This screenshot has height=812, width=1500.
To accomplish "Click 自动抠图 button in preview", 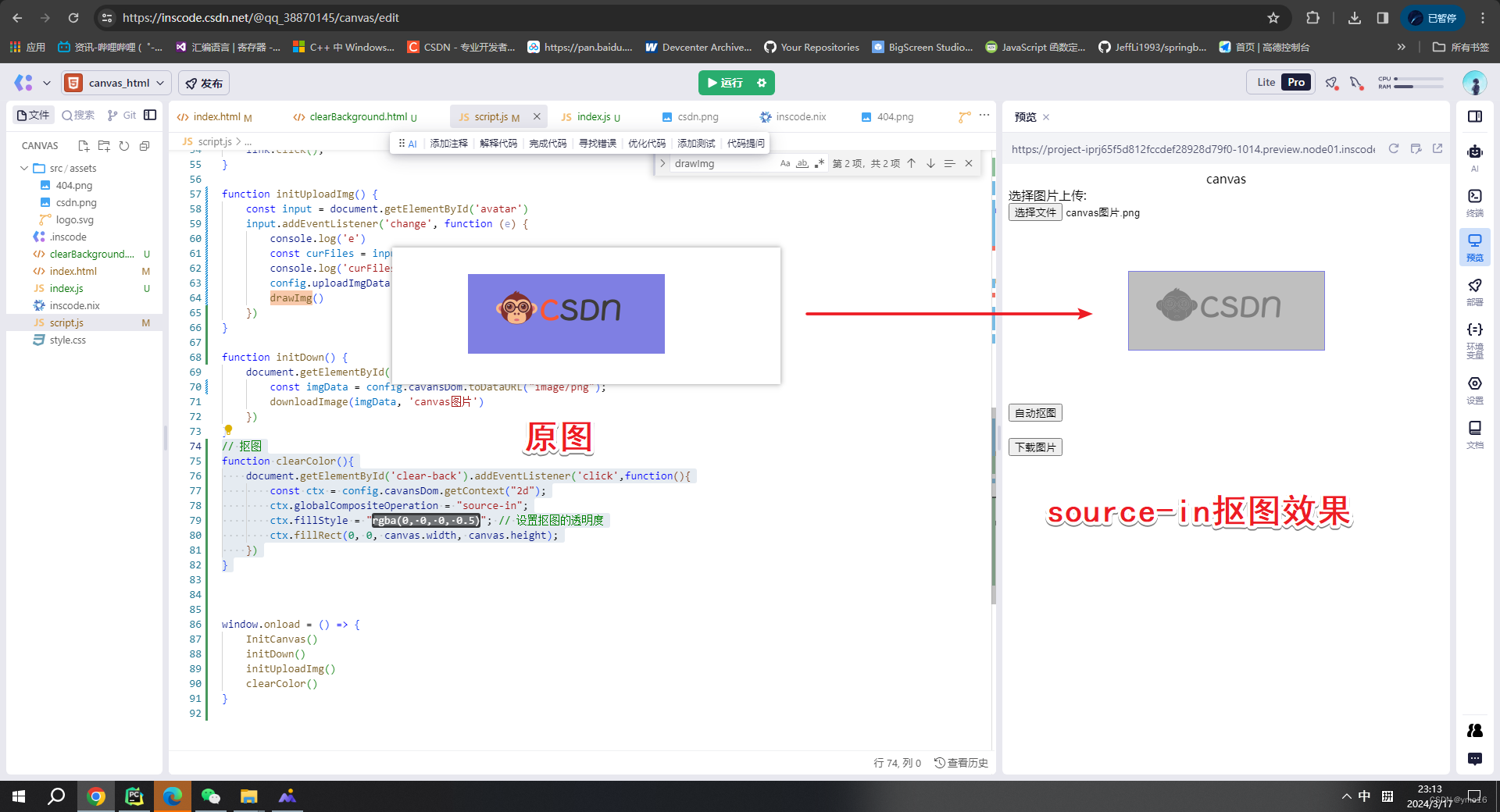I will (1035, 412).
